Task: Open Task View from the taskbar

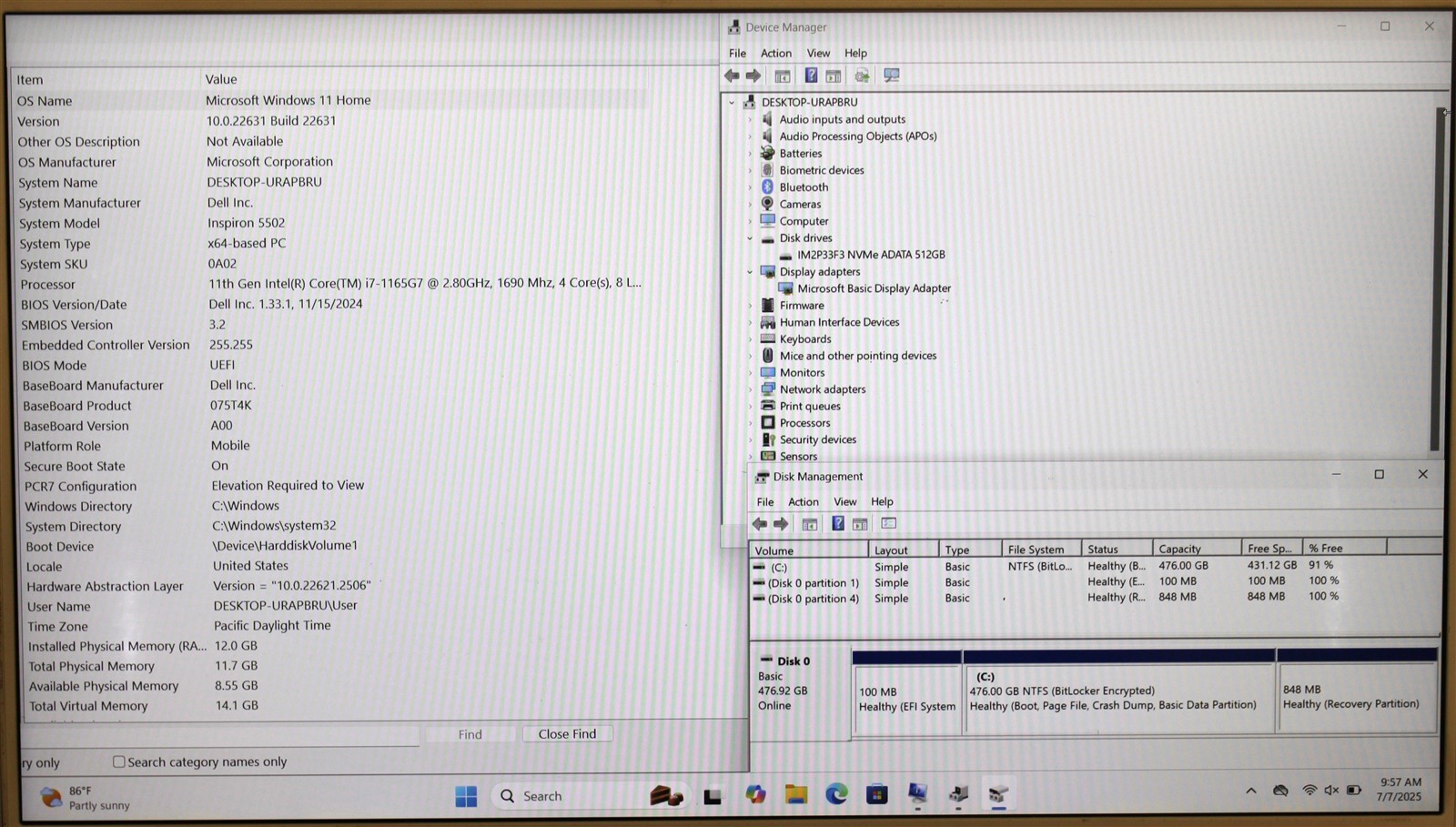Action: [713, 796]
